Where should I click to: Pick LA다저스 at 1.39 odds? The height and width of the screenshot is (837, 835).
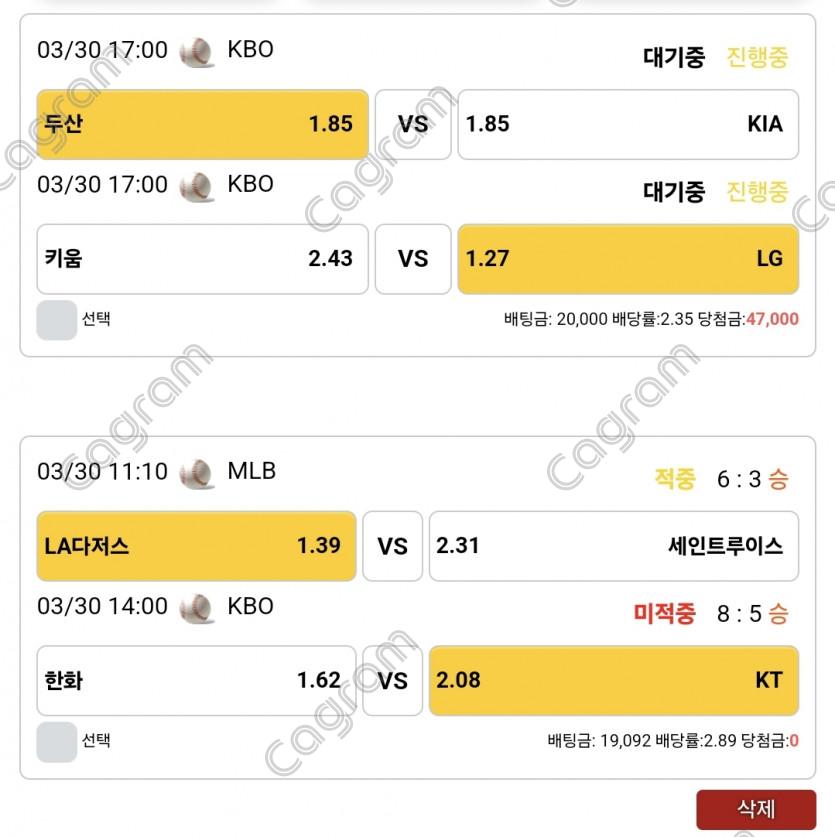[196, 546]
